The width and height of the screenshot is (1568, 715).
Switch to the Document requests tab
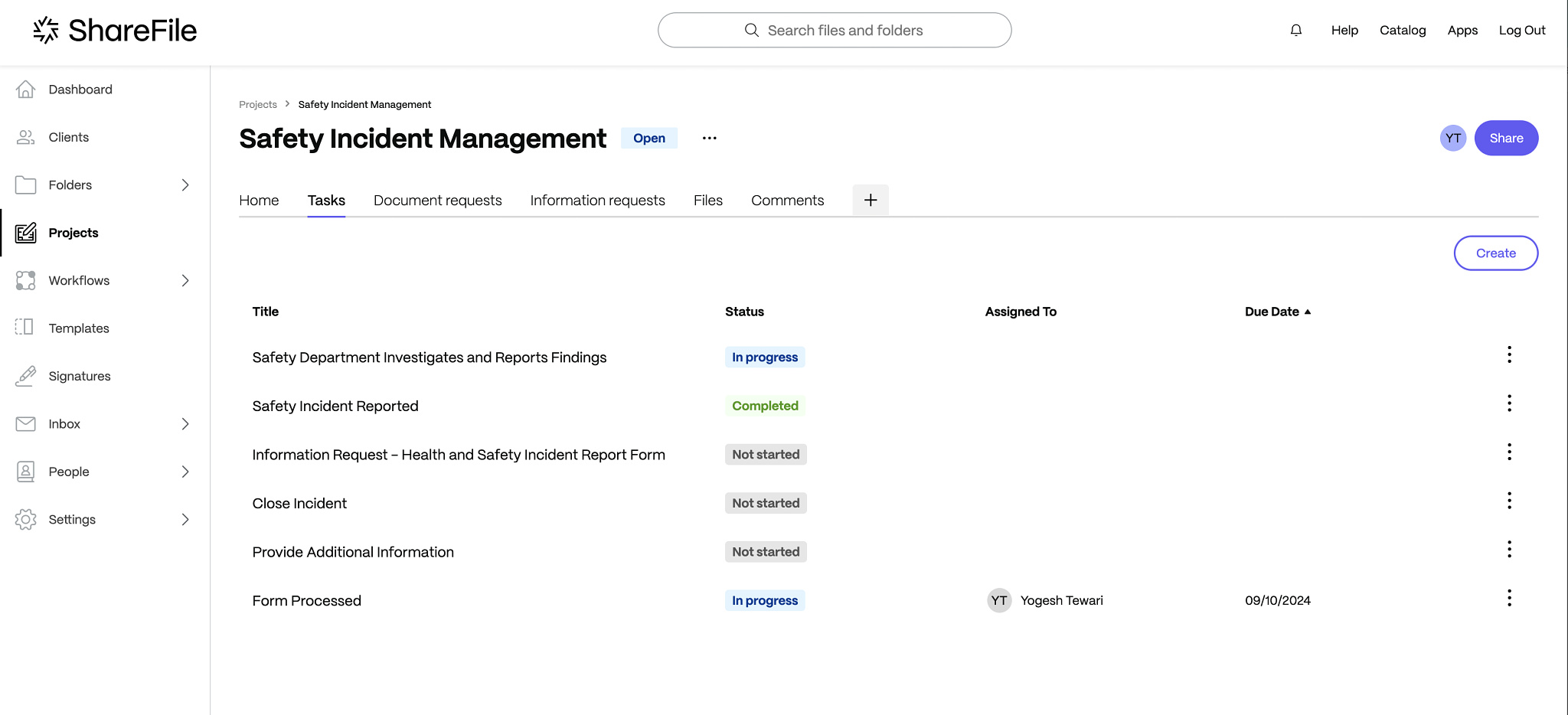coord(437,201)
